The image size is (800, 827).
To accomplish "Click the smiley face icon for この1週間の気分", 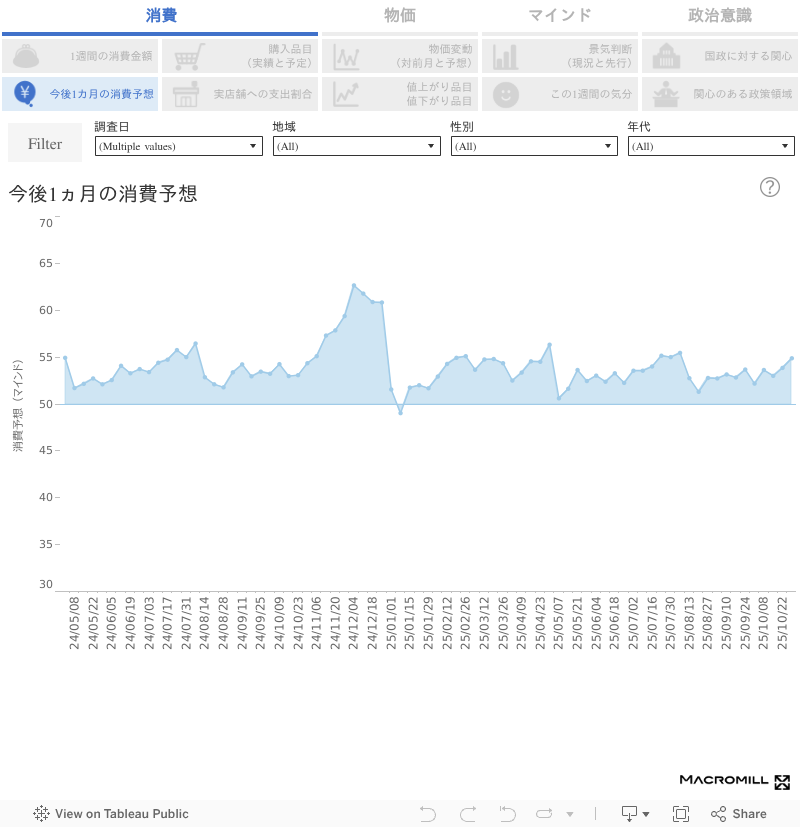I will tap(506, 95).
